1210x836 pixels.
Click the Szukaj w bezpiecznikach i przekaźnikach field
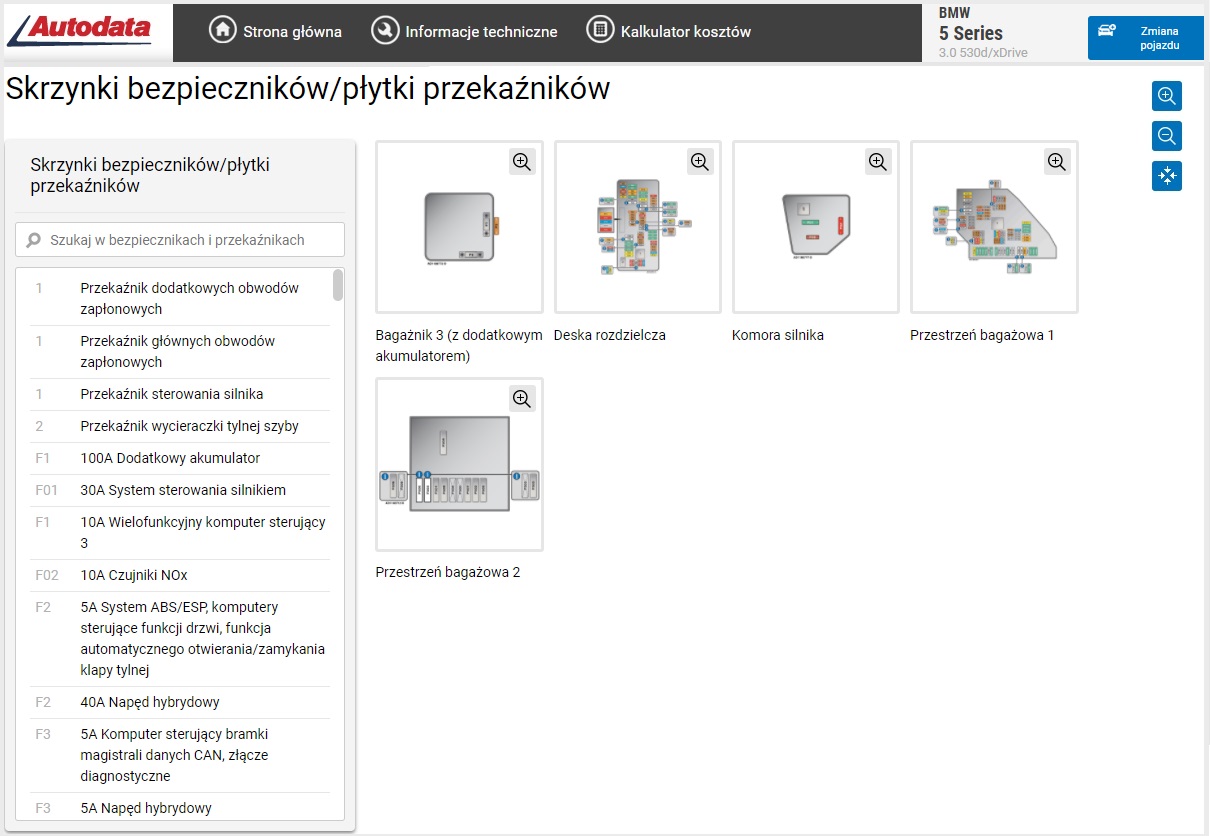[180, 240]
